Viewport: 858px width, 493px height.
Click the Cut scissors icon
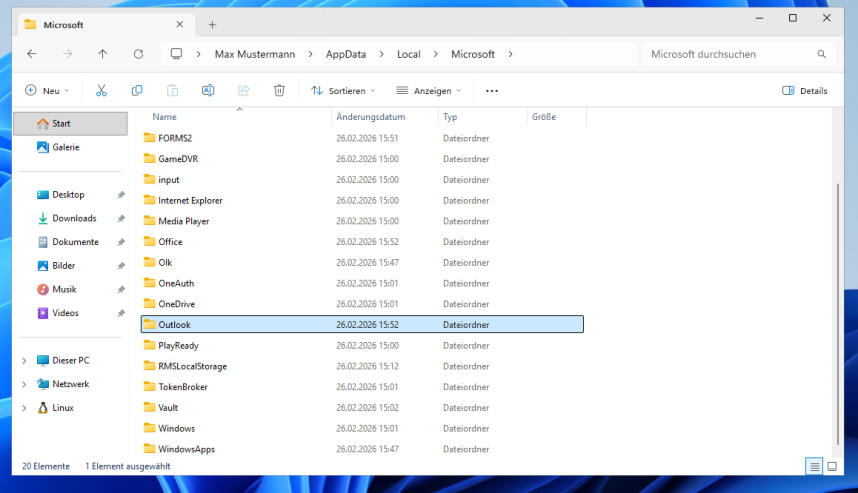[101, 90]
